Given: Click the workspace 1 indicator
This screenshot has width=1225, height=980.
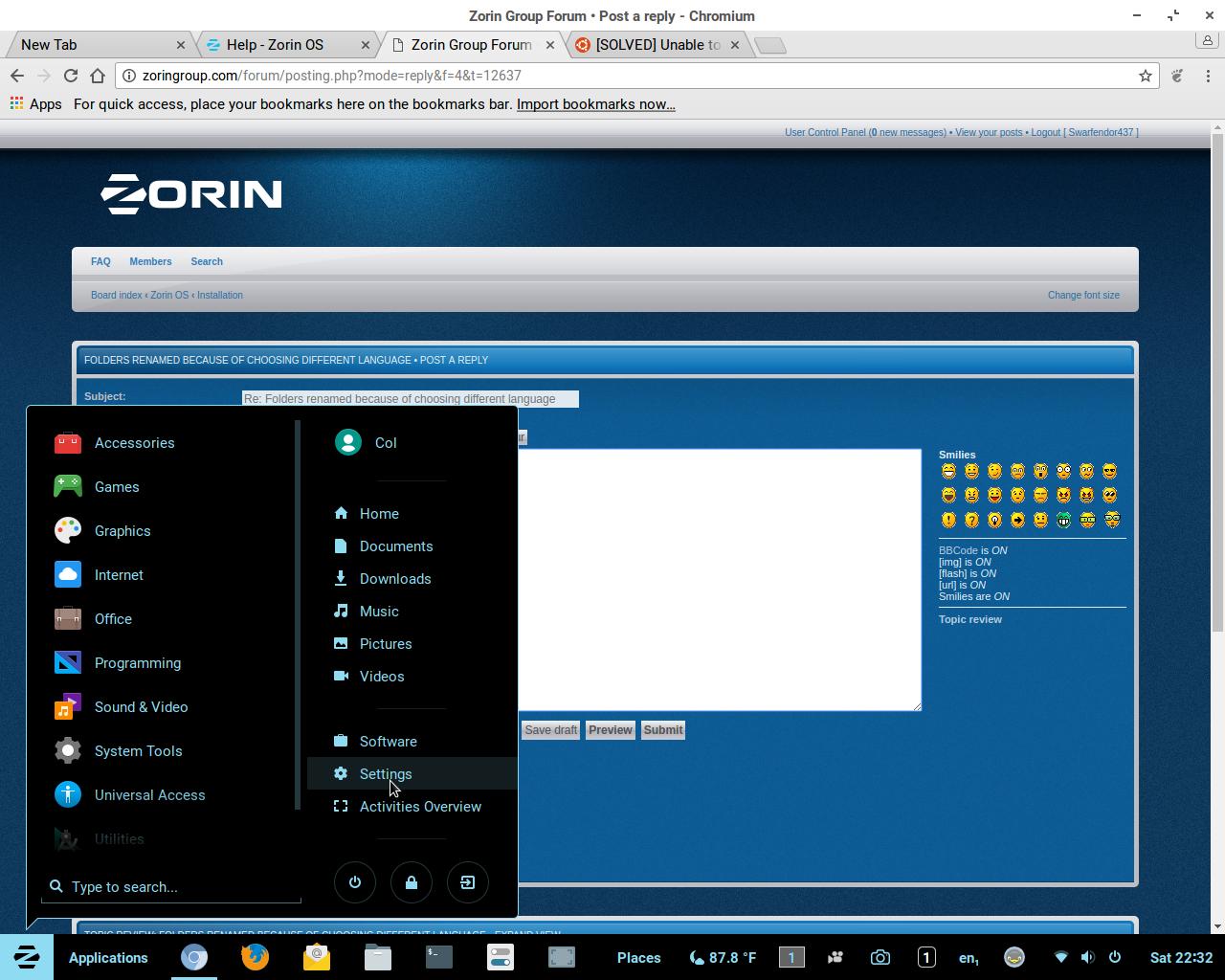Looking at the screenshot, I should pyautogui.click(x=791, y=957).
